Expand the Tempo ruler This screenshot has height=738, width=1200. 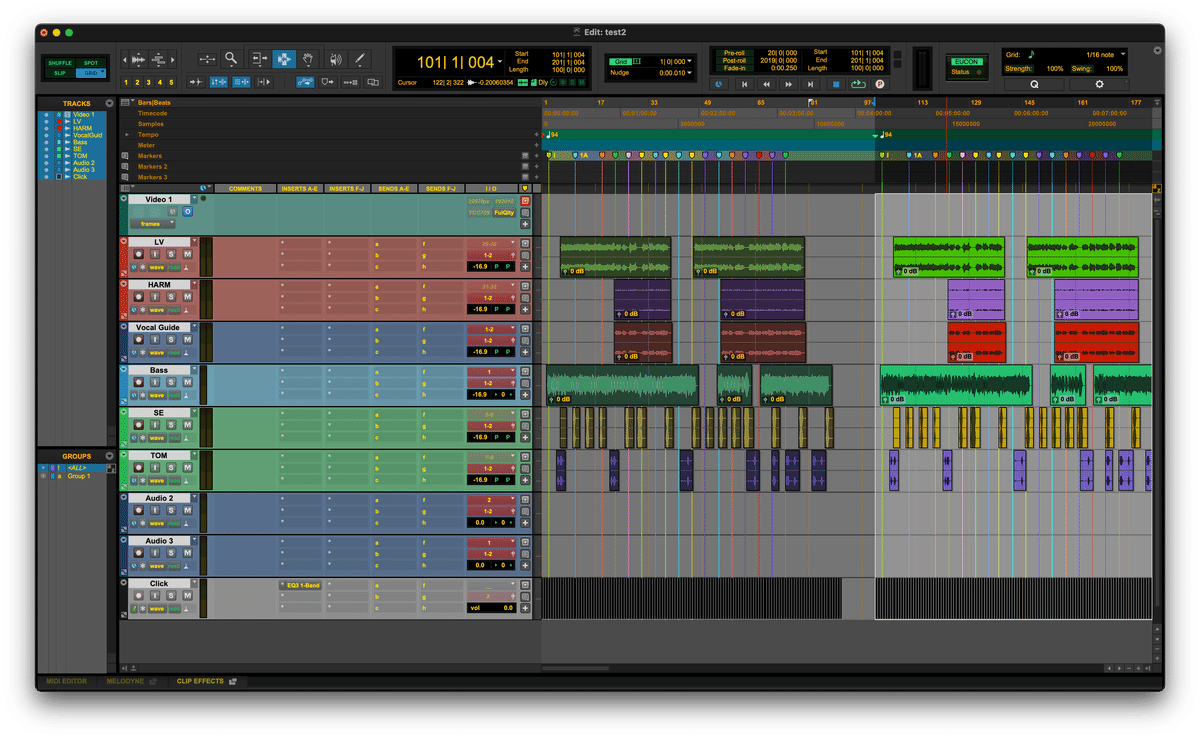click(x=127, y=135)
